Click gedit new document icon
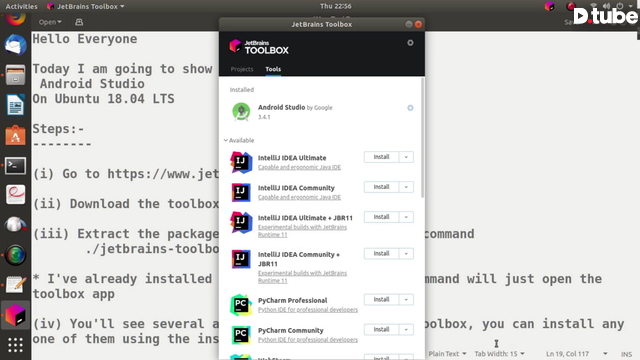The height and width of the screenshot is (360, 640). point(79,22)
